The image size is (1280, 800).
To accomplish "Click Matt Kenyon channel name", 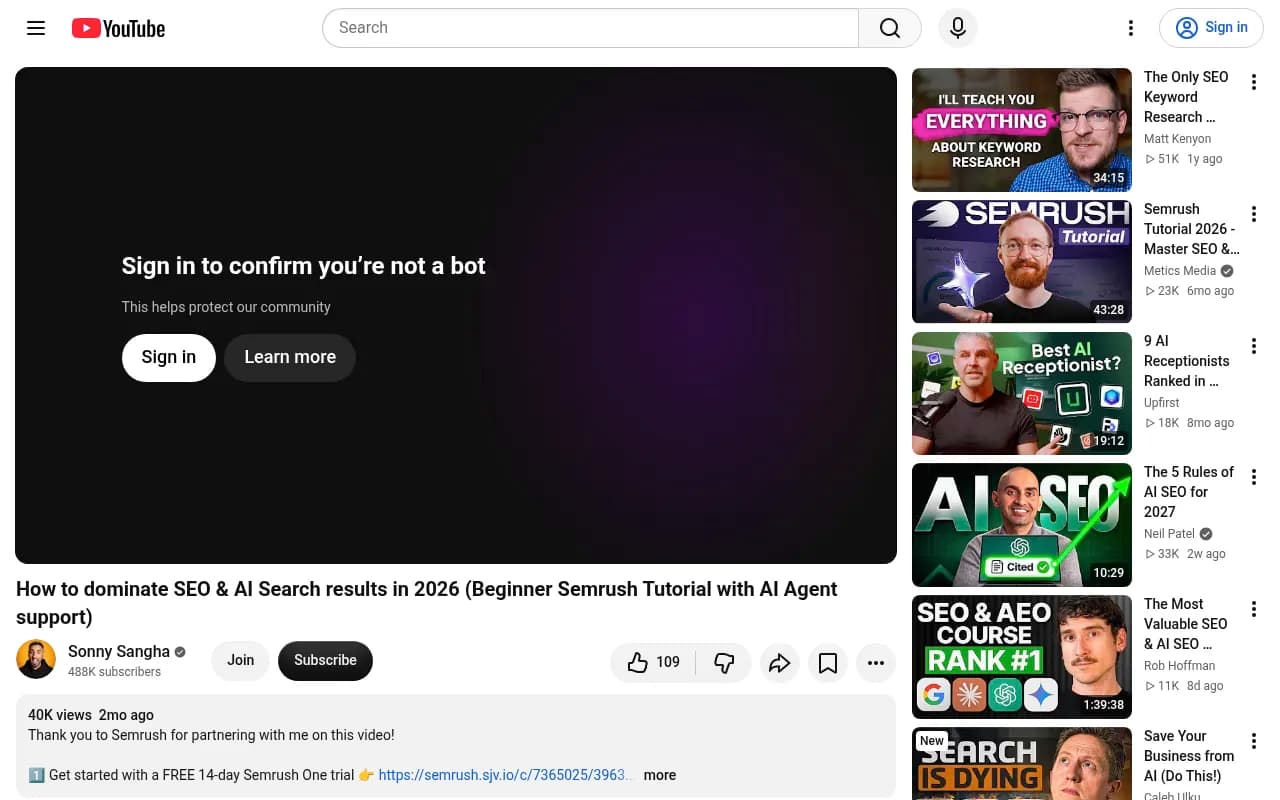I will [x=1177, y=139].
